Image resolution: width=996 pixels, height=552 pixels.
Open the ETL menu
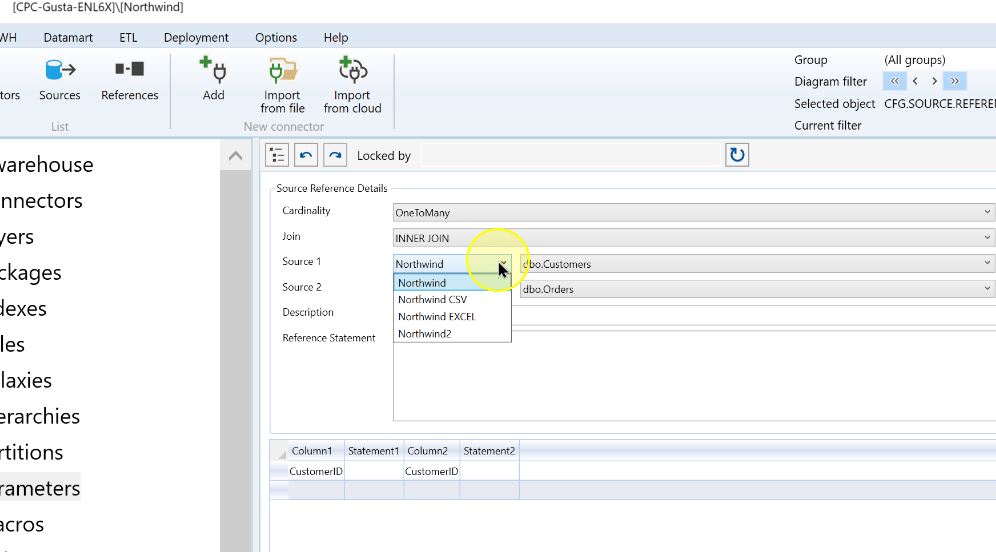point(128,37)
